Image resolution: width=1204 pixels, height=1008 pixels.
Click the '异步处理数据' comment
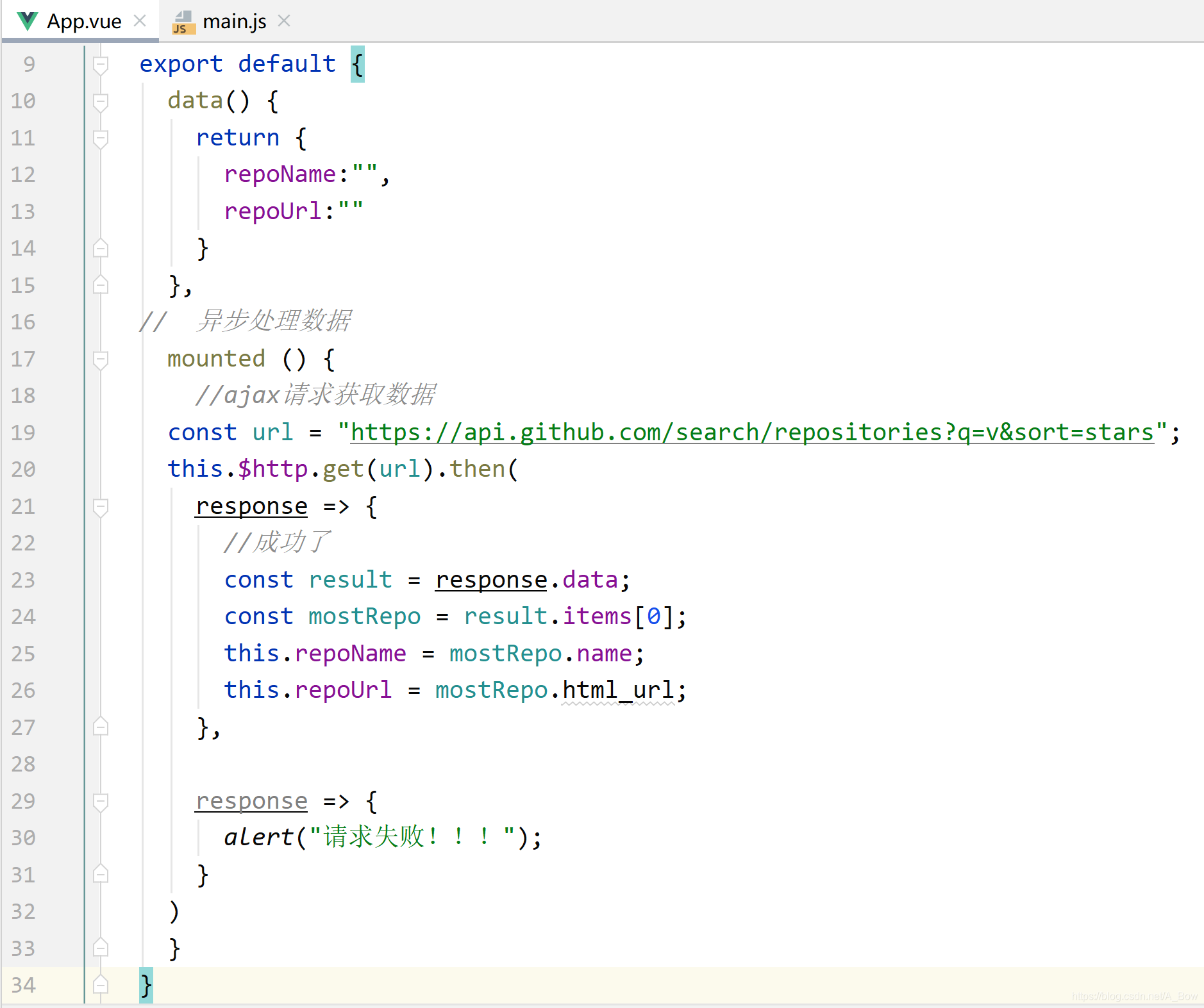click(x=274, y=321)
